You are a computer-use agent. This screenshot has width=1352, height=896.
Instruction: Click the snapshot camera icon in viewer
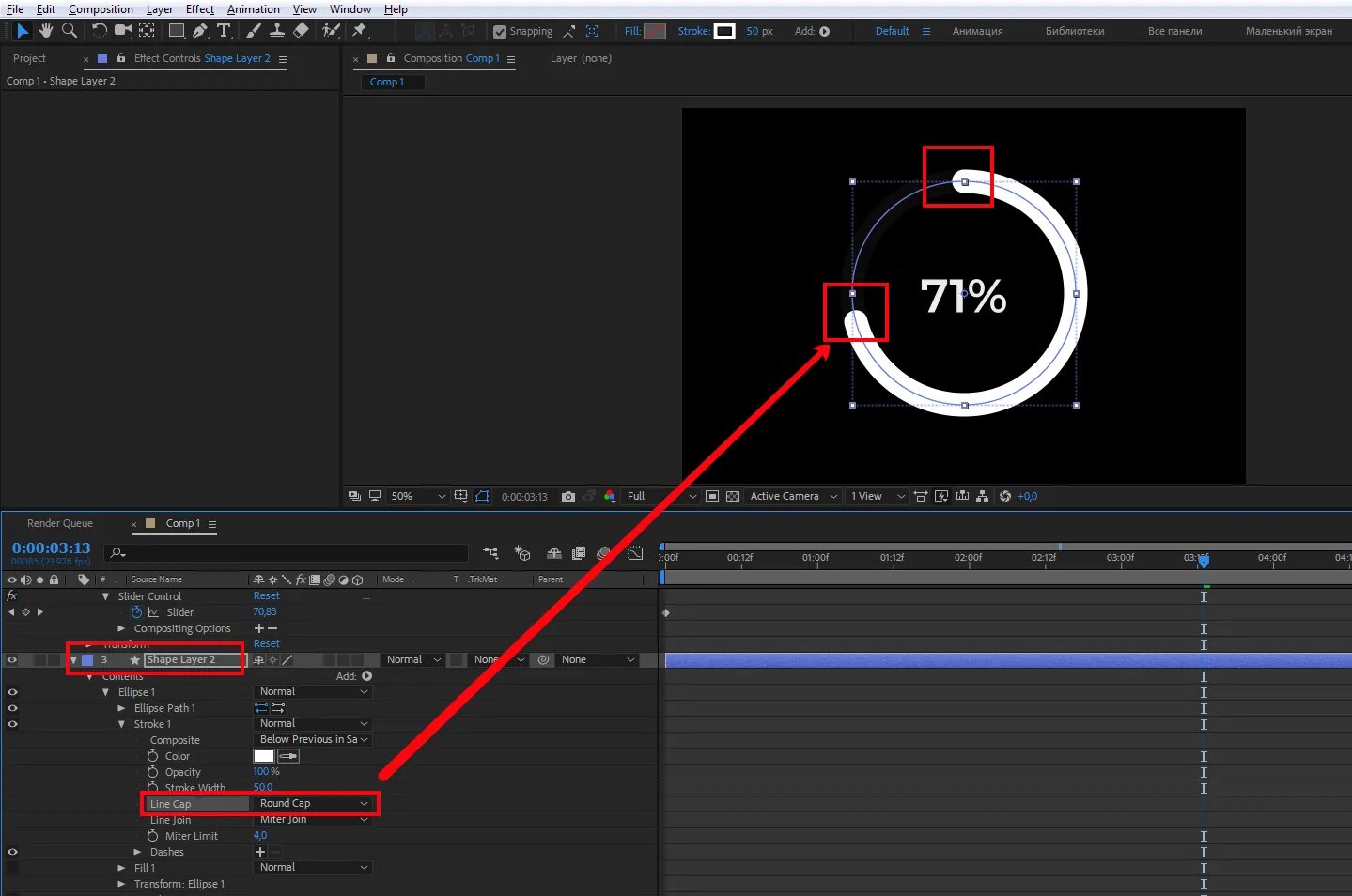coord(568,497)
